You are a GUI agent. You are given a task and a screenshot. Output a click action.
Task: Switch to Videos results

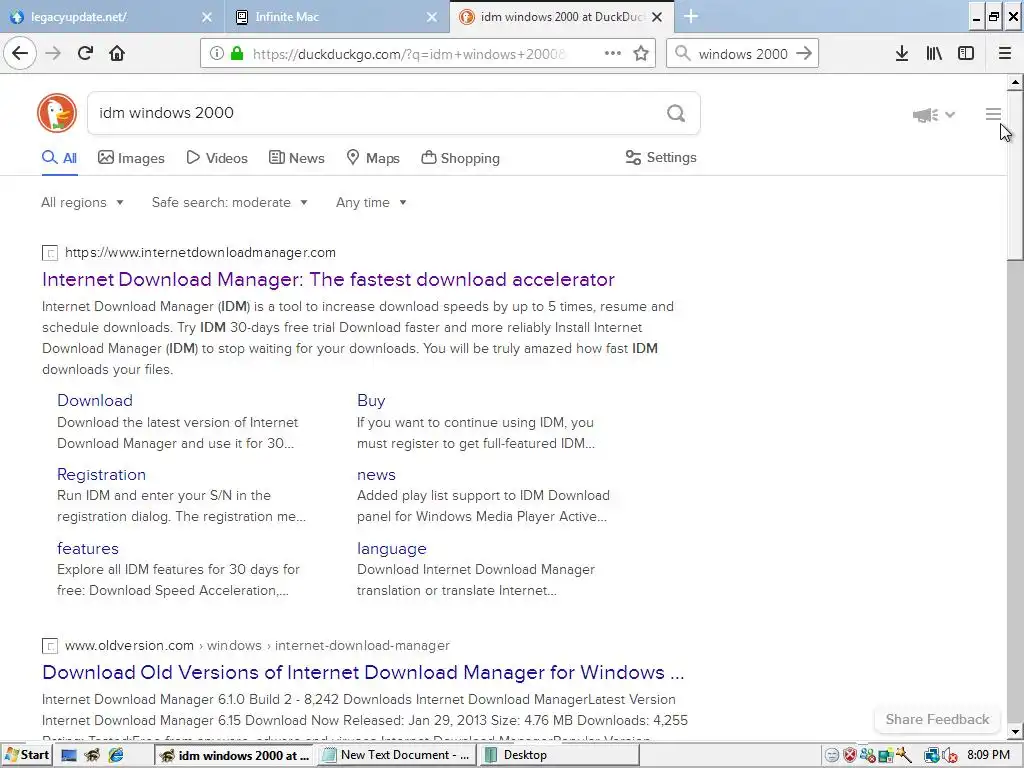(217, 158)
